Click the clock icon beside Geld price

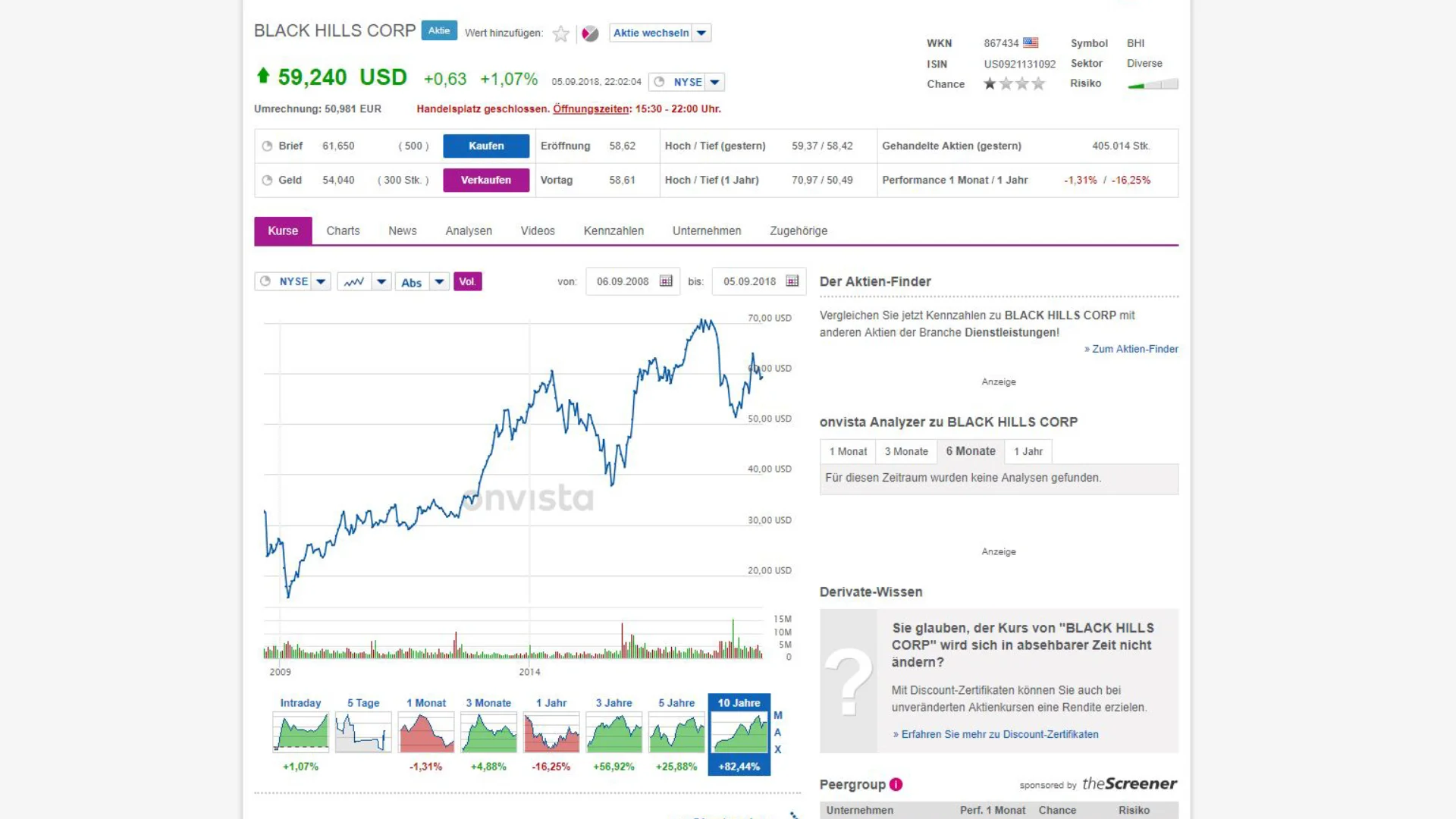click(267, 180)
